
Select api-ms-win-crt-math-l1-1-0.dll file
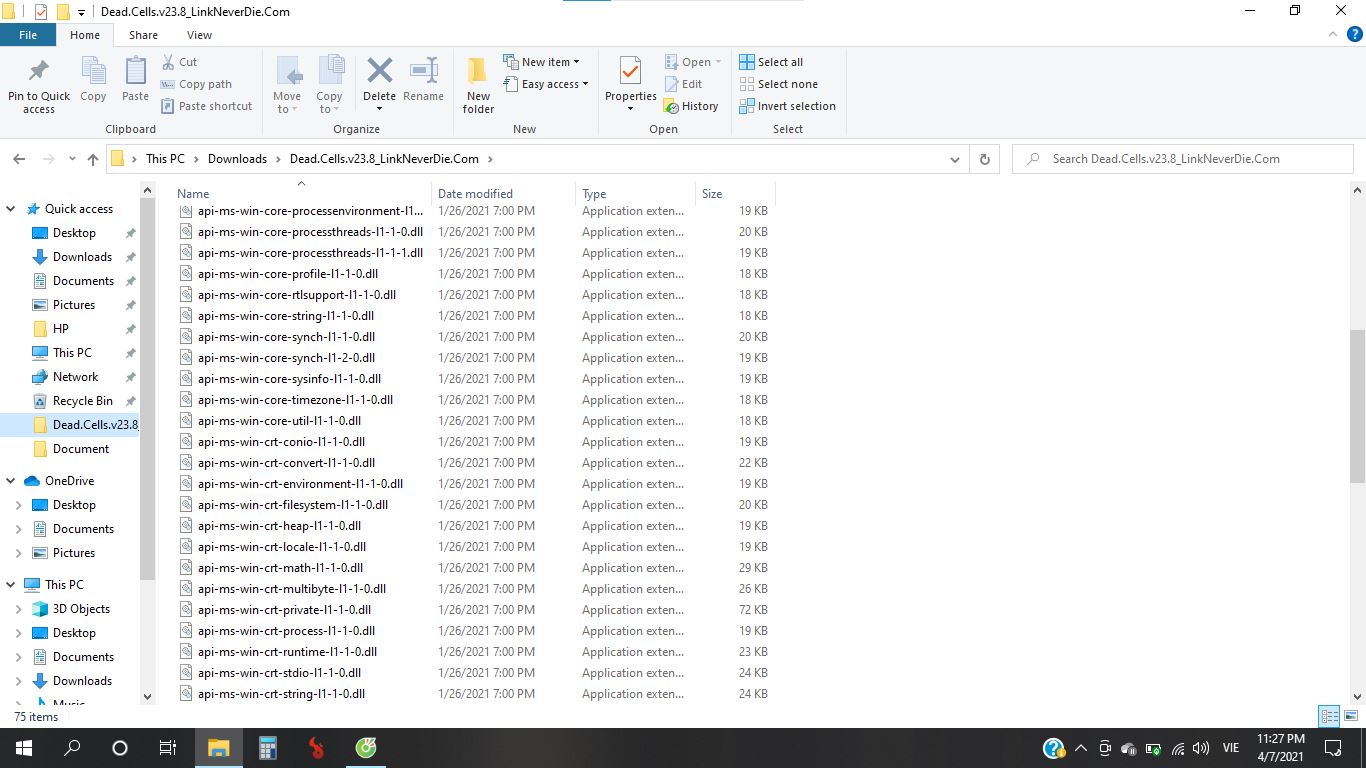click(280, 568)
